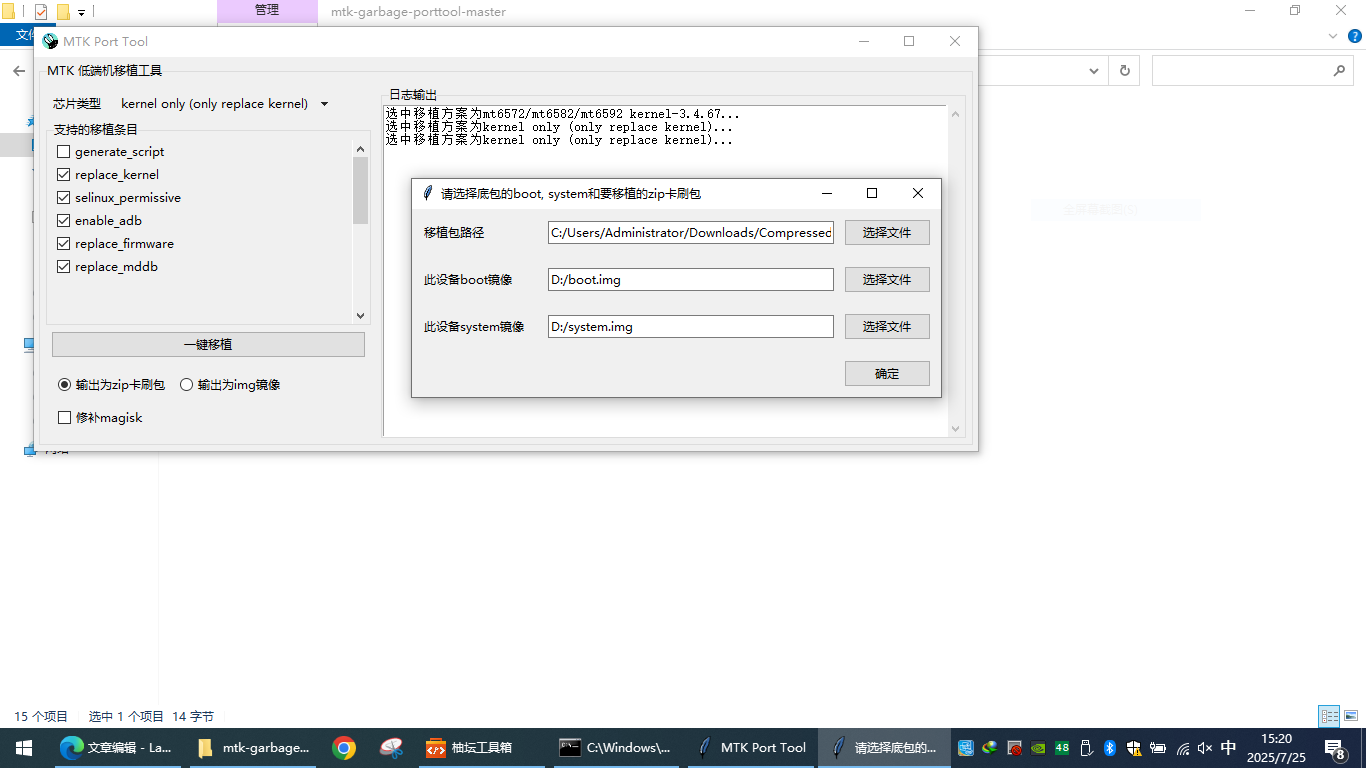Open the notification center icon
This screenshot has width=1366, height=768.
pos(1334,748)
